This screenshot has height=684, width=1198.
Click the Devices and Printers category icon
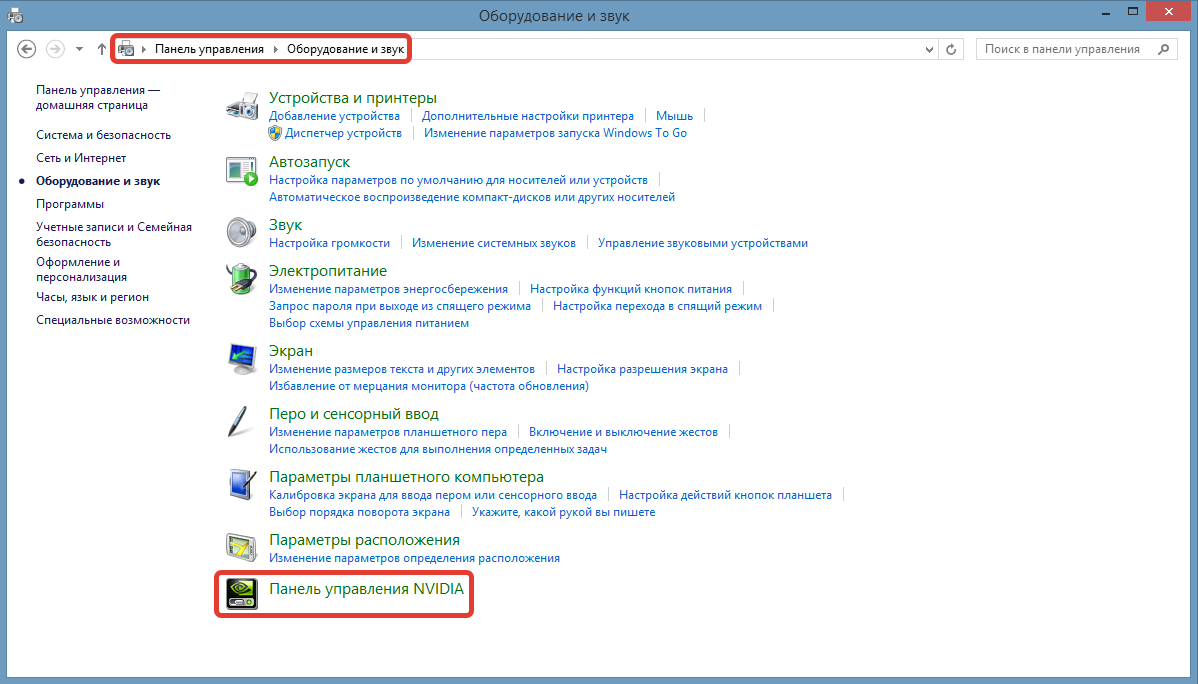click(x=242, y=107)
